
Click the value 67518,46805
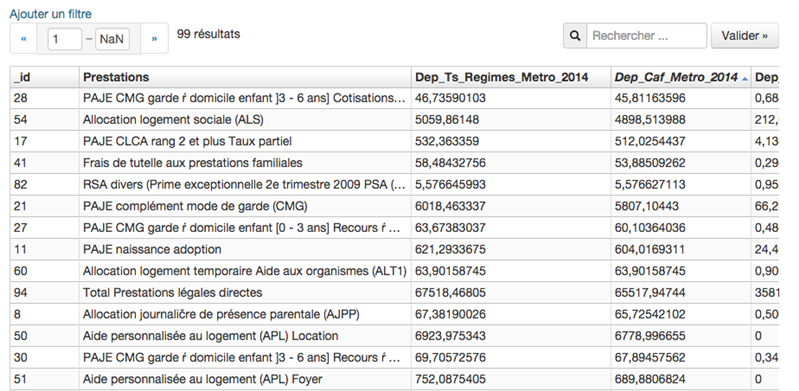click(450, 293)
